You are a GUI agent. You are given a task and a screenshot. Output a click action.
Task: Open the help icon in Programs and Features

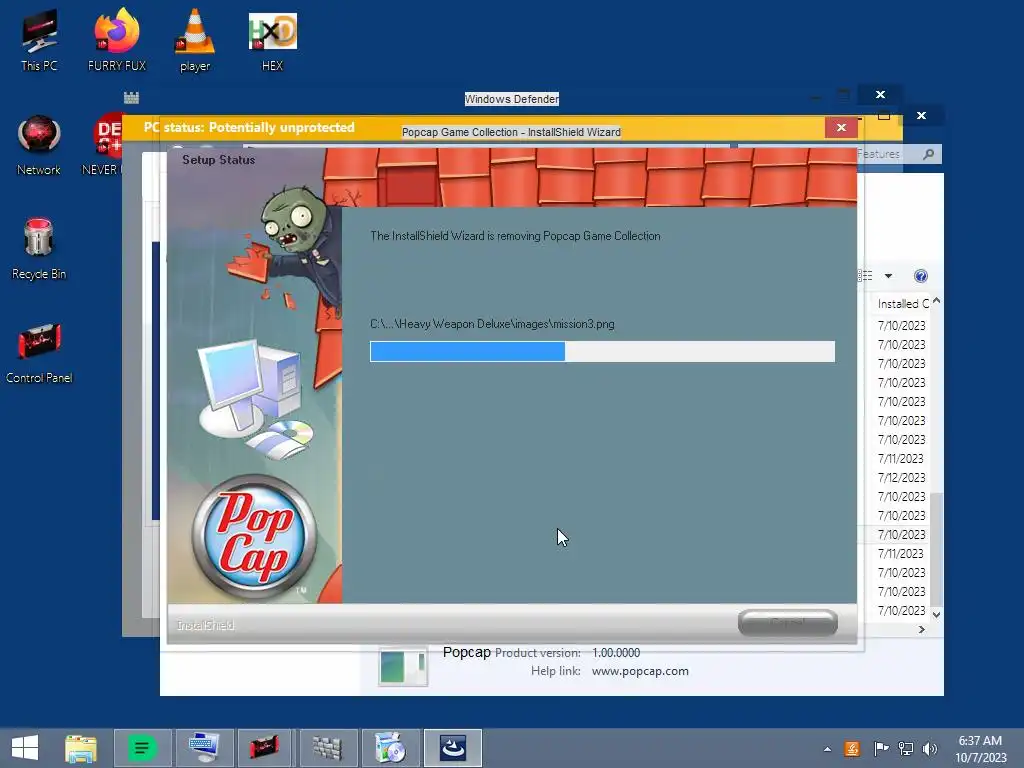921,276
